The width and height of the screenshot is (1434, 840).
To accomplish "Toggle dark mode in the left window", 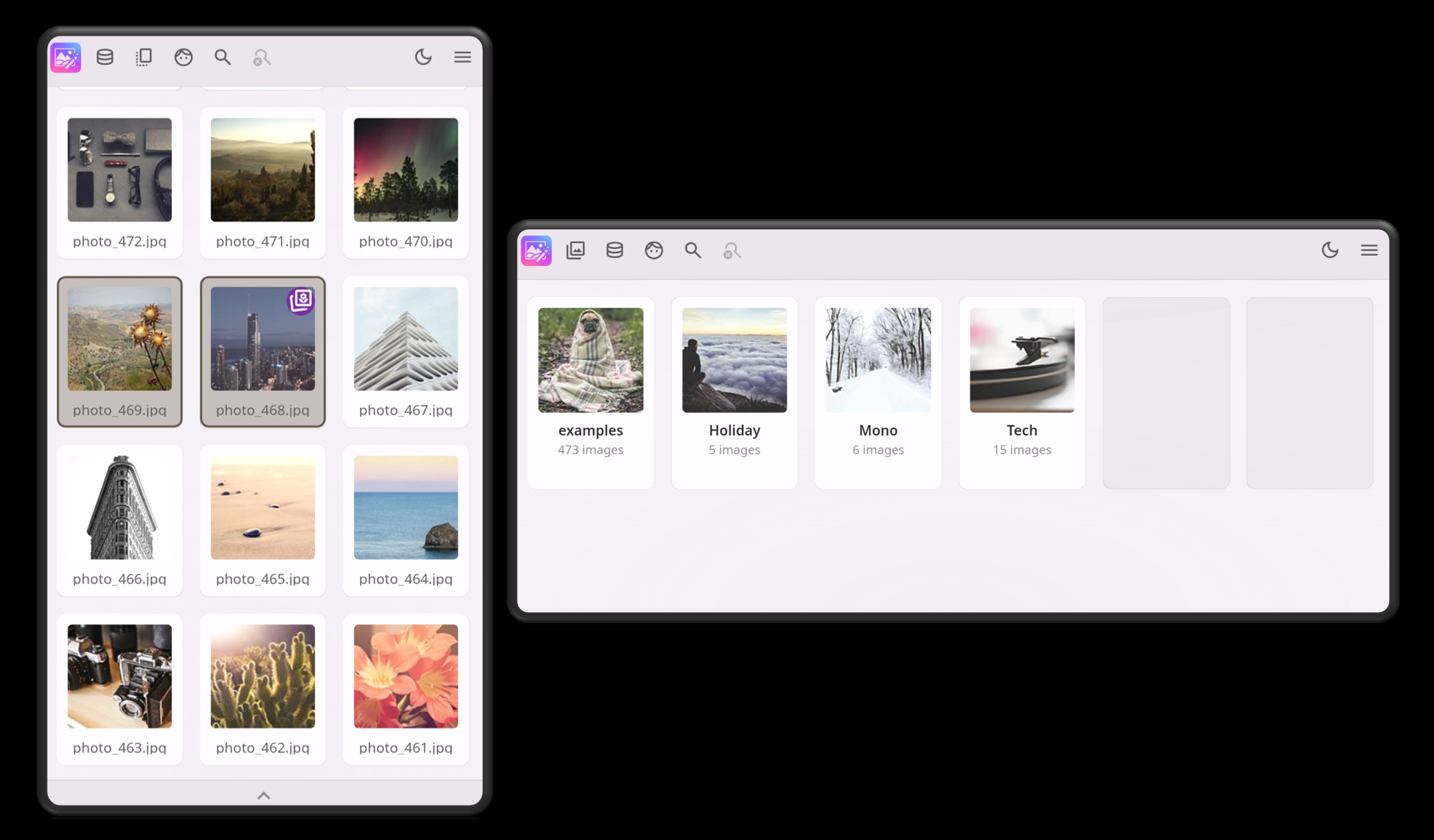I will [x=424, y=57].
